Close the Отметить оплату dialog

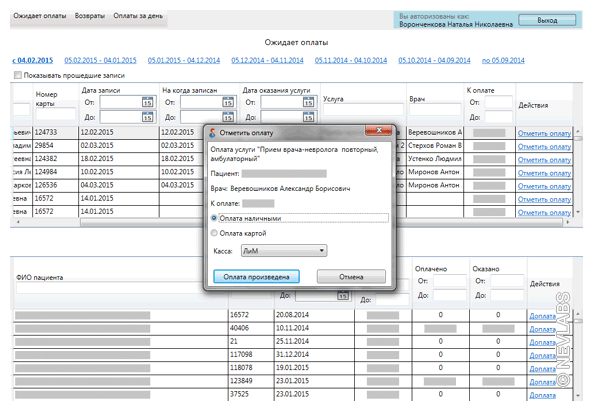(378, 130)
